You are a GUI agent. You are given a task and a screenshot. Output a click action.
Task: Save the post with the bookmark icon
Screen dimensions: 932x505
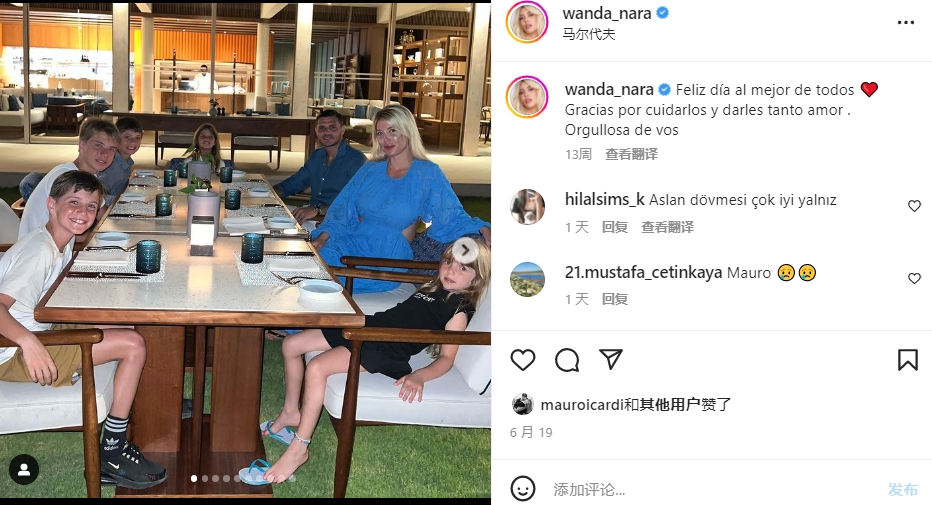(908, 360)
